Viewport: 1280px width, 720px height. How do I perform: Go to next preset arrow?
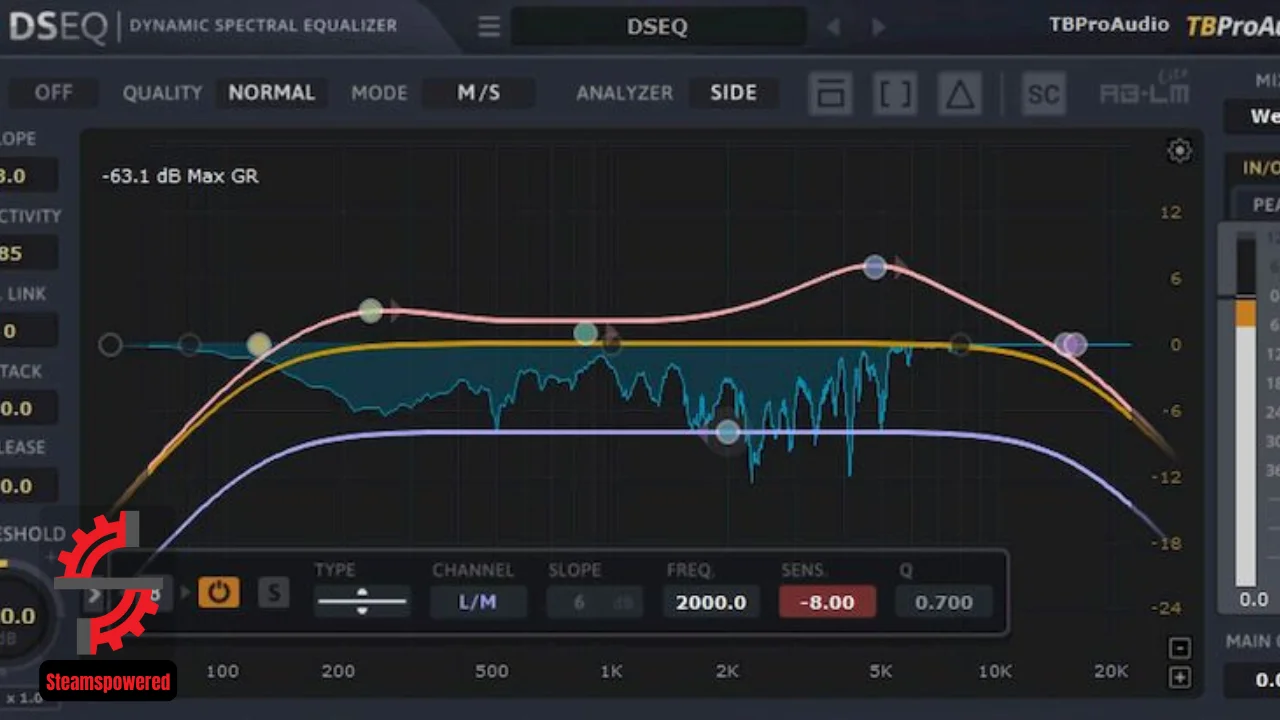coord(879,27)
